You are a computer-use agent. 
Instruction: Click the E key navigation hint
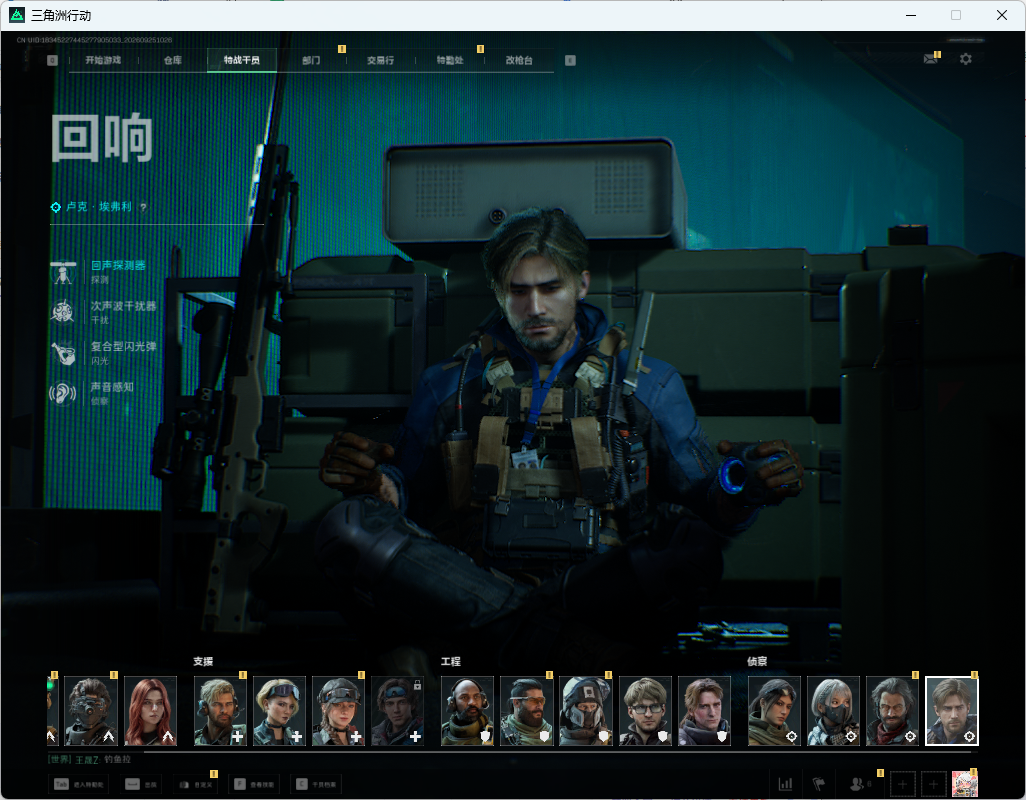tap(570, 60)
